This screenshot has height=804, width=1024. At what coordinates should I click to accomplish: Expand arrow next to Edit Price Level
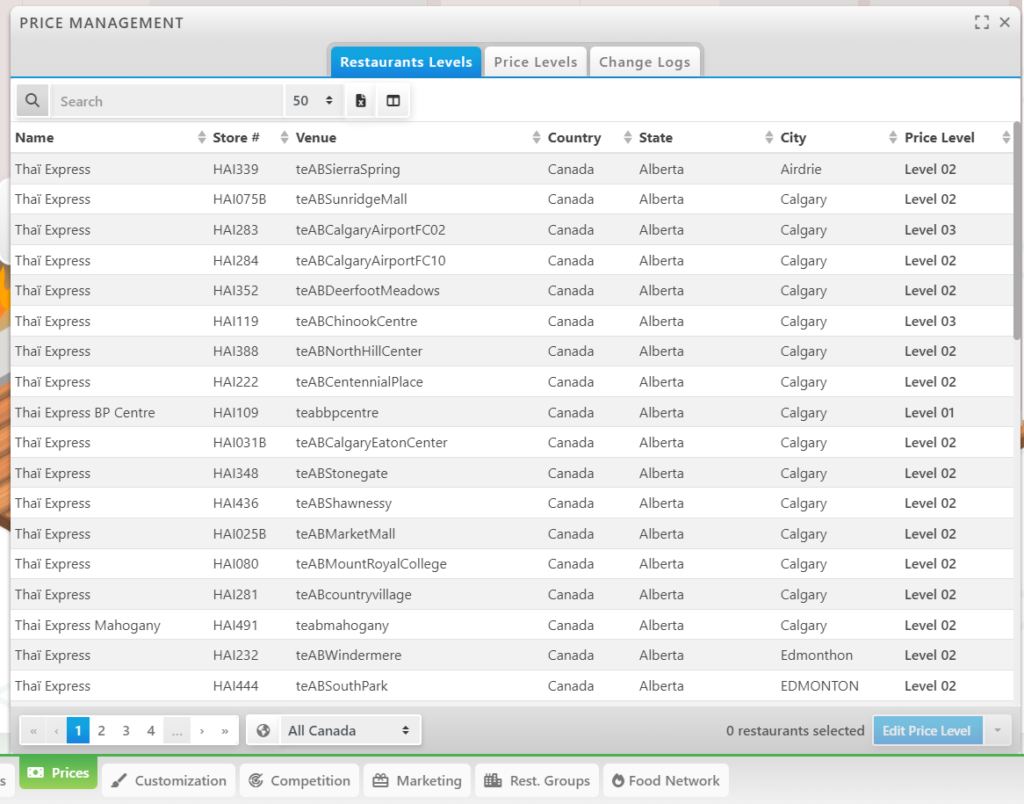click(996, 731)
